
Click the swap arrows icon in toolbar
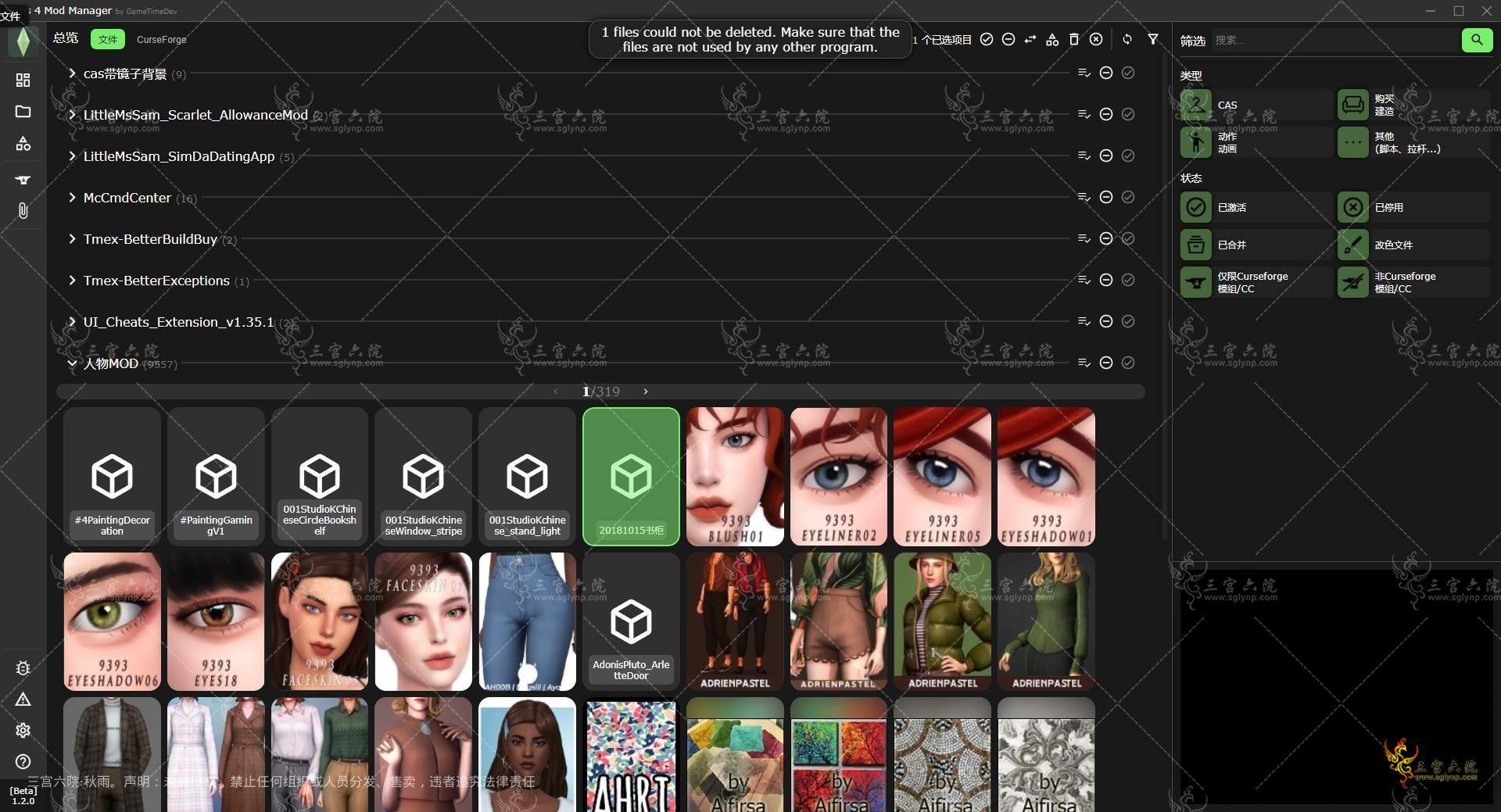tap(1030, 39)
